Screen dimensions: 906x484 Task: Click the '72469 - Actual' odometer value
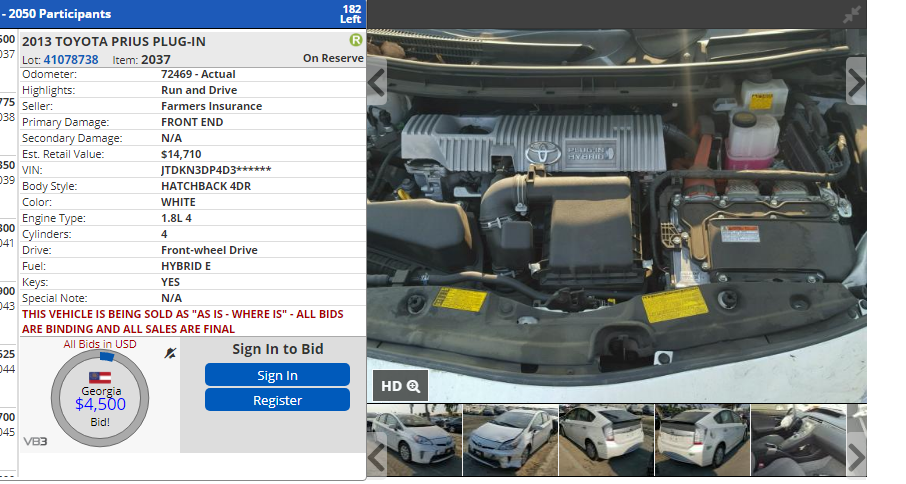click(198, 74)
